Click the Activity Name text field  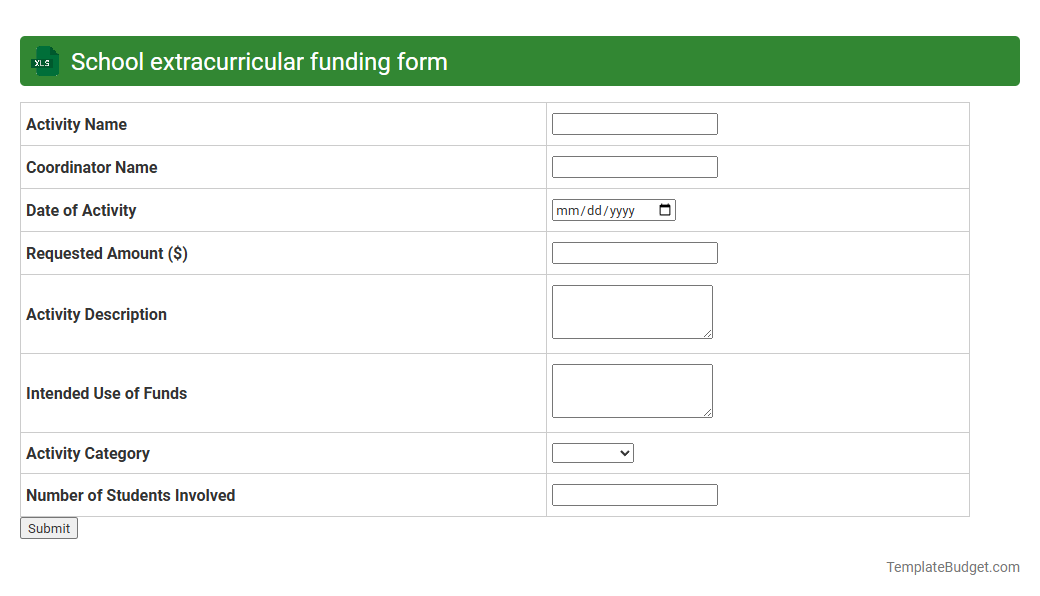[x=634, y=123]
